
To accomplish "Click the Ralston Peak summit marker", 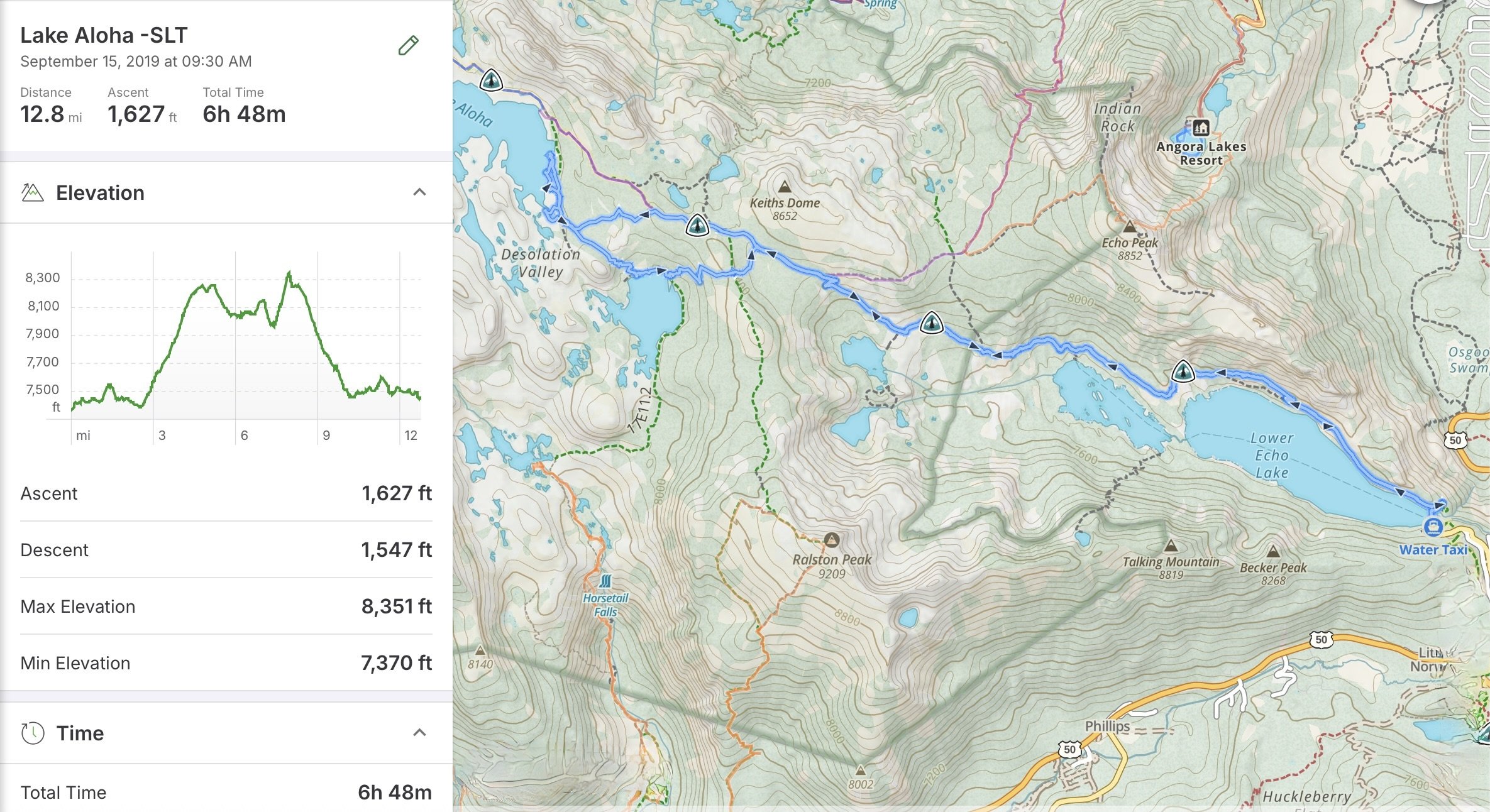I will click(x=832, y=540).
